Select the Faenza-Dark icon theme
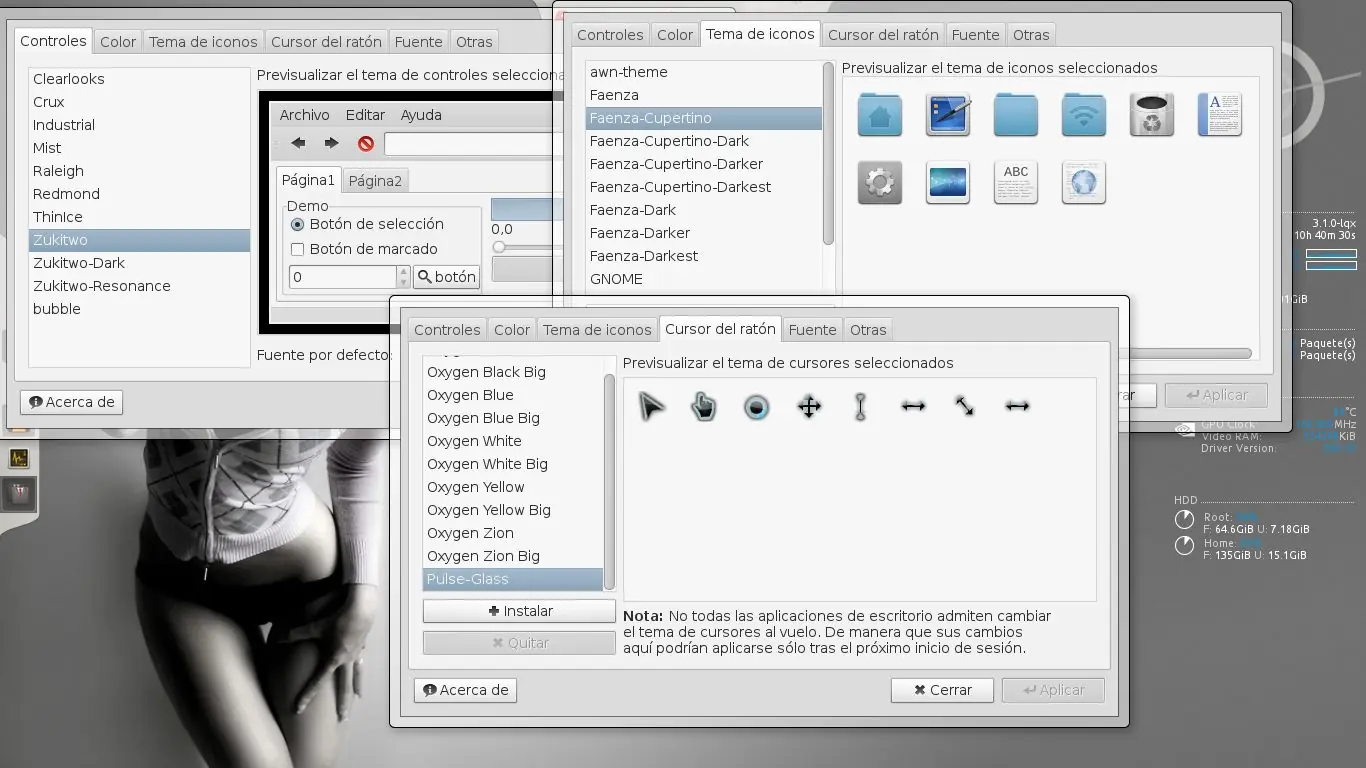The height and width of the screenshot is (768, 1366). pyautogui.click(x=704, y=210)
